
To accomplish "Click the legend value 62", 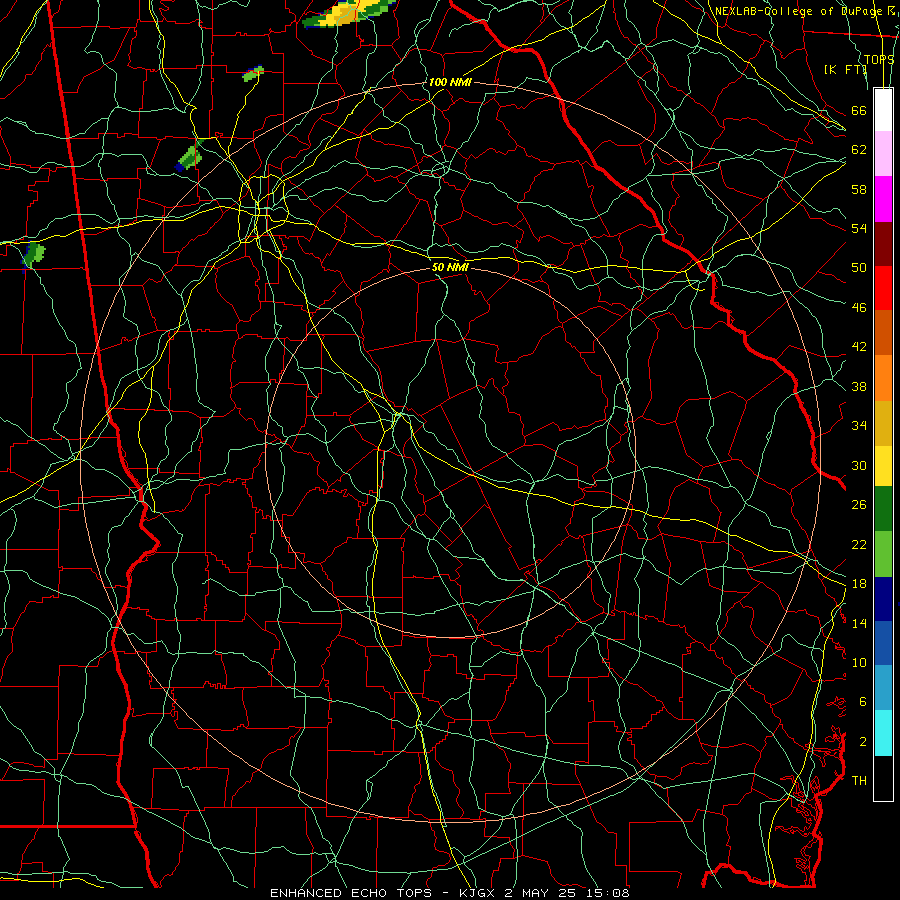I will tap(859, 150).
